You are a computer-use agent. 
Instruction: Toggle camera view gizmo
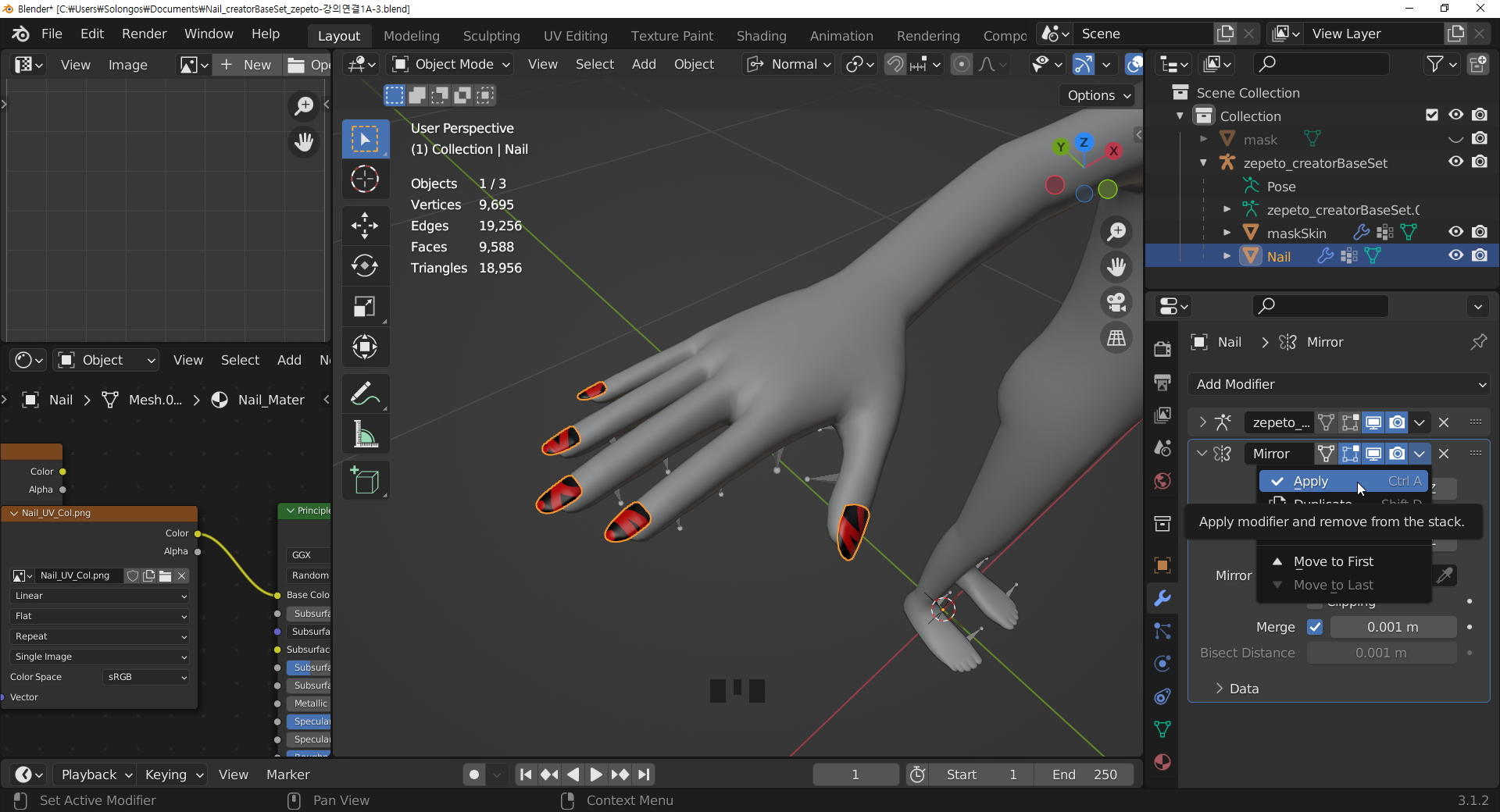coord(1116,302)
